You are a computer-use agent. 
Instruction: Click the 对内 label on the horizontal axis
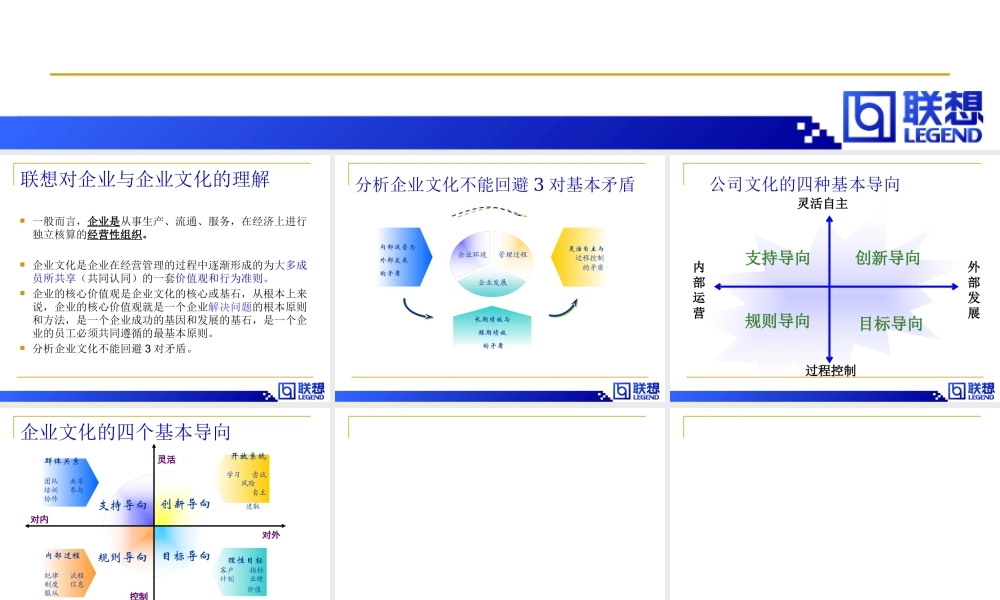(40, 520)
